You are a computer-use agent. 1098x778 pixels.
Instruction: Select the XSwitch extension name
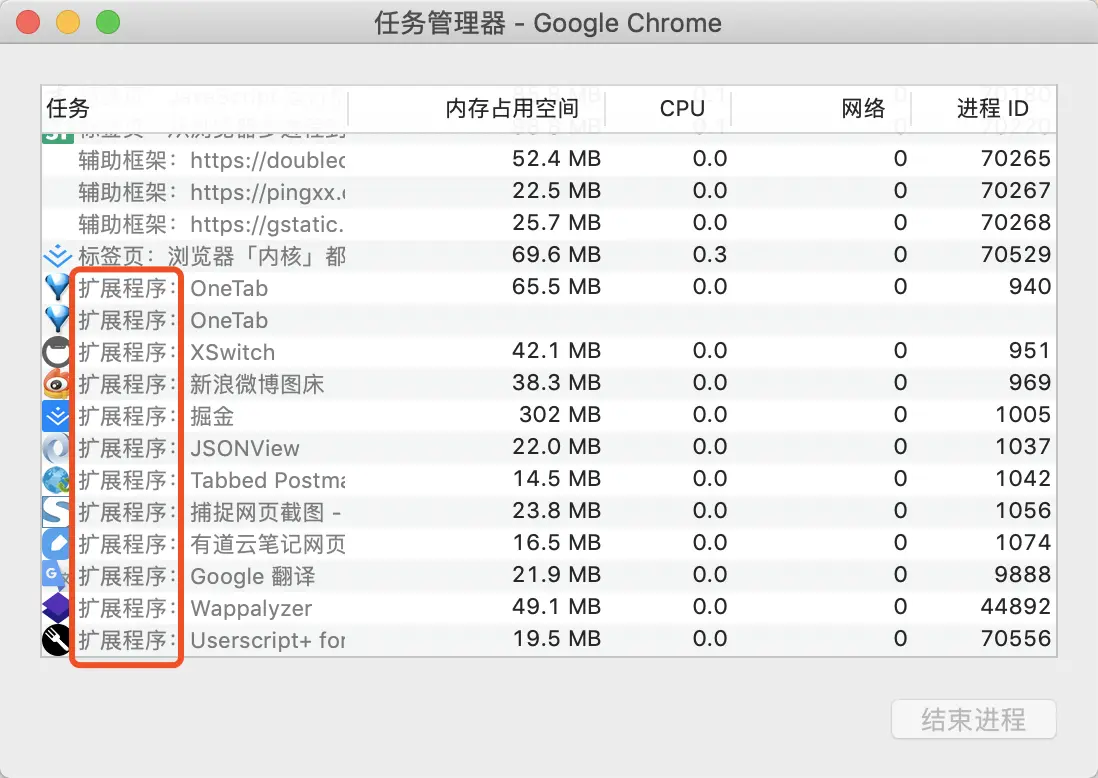(232, 352)
